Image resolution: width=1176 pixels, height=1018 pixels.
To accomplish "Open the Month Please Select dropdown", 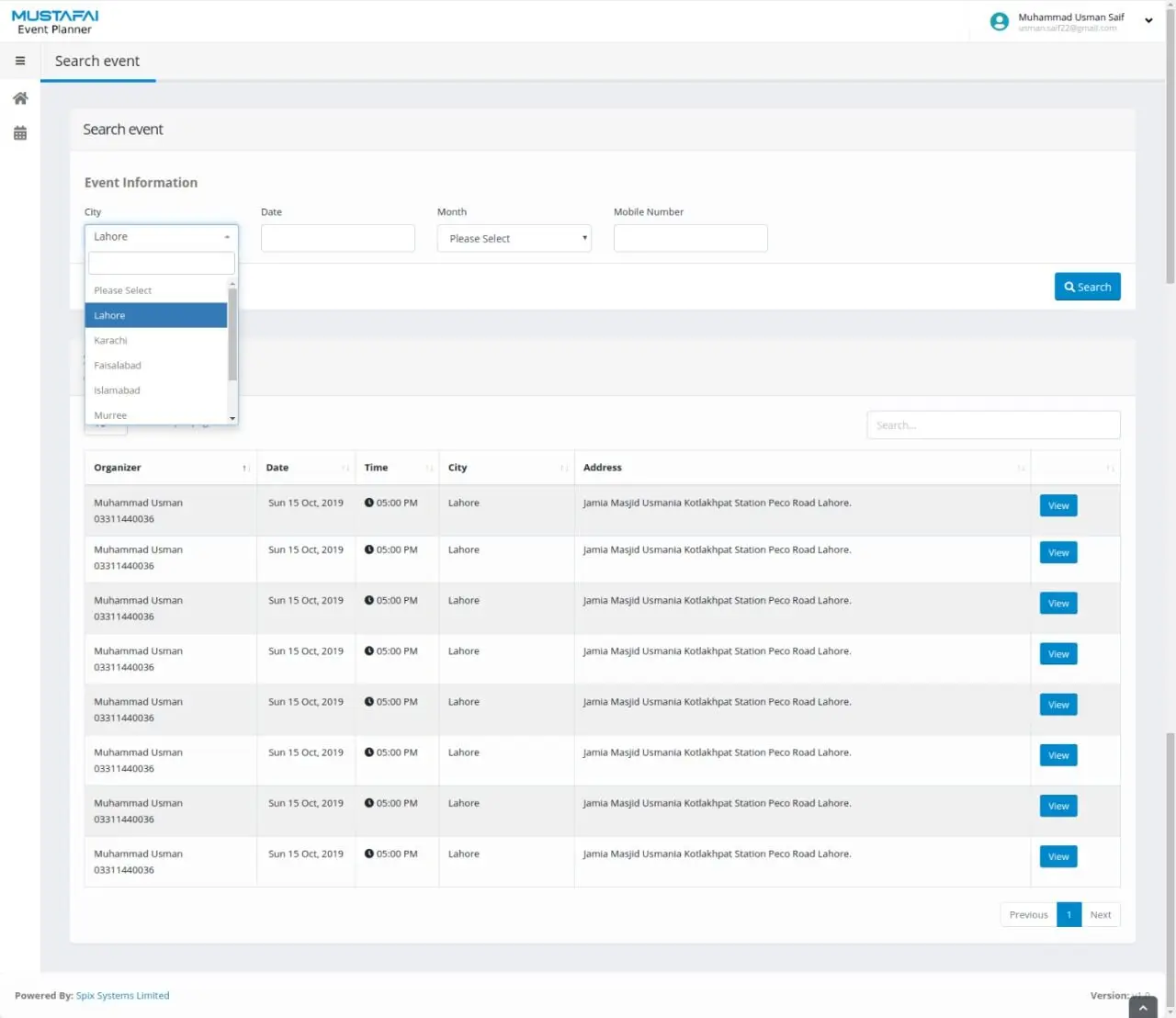I will click(x=514, y=239).
